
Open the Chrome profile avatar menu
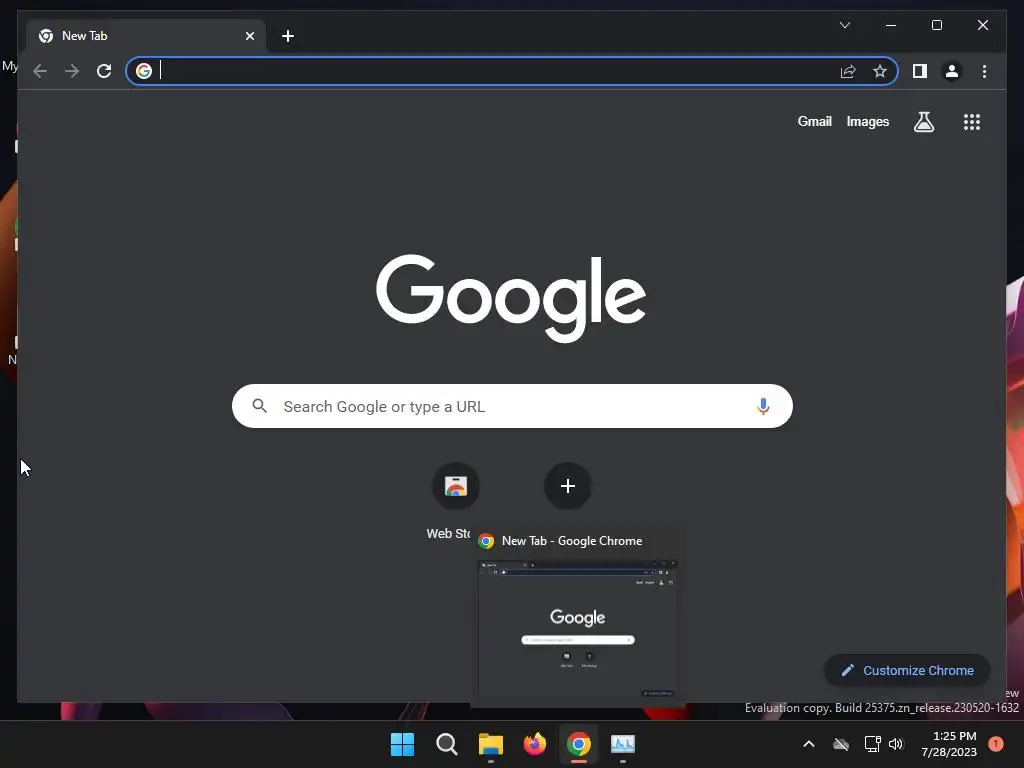952,71
